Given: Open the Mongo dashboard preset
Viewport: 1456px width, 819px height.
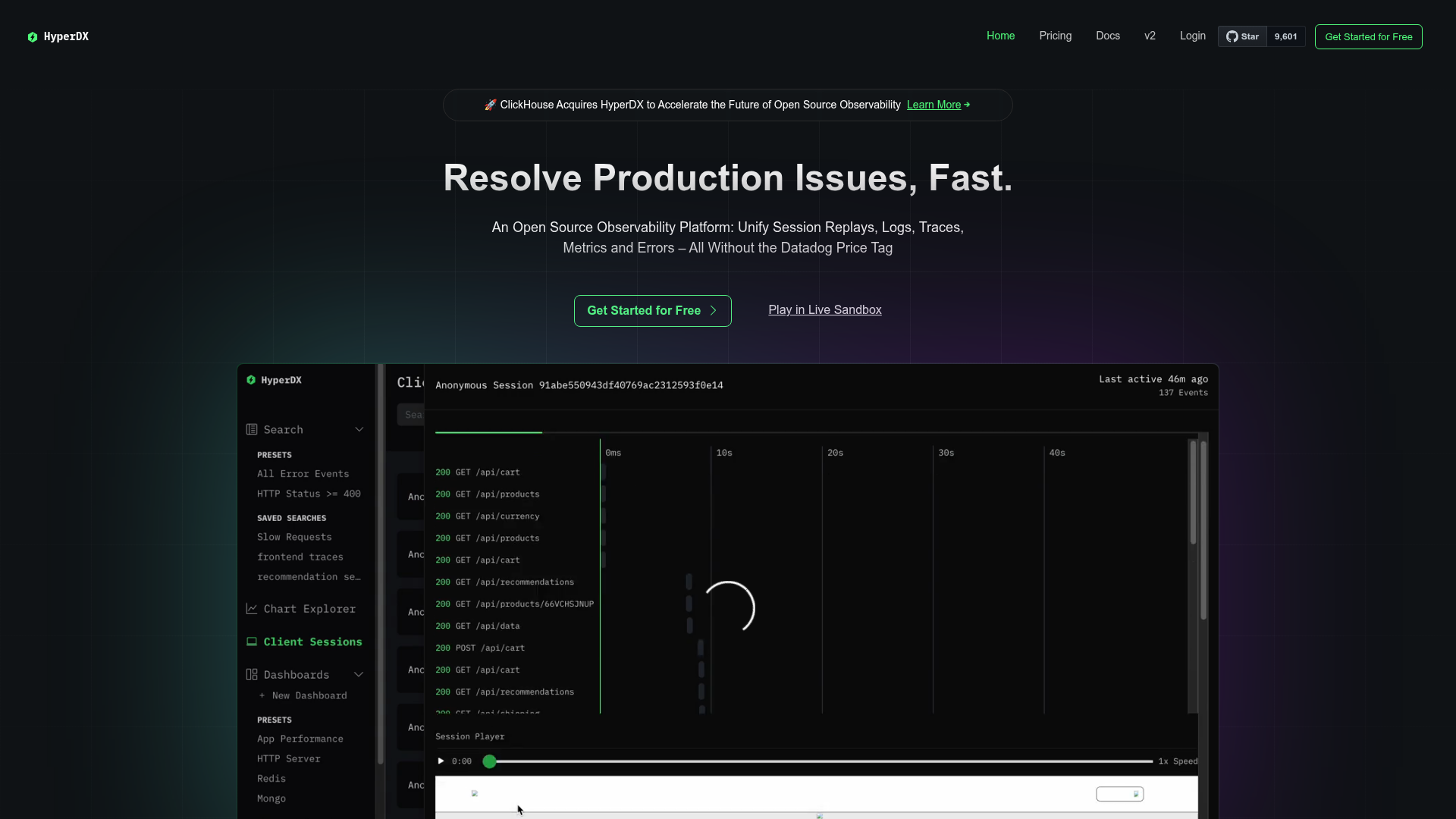Looking at the screenshot, I should [271, 799].
